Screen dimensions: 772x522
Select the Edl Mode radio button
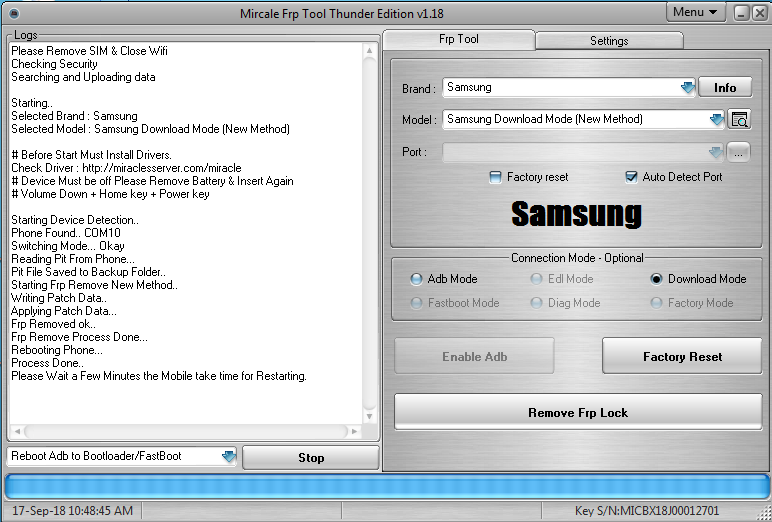[x=536, y=279]
